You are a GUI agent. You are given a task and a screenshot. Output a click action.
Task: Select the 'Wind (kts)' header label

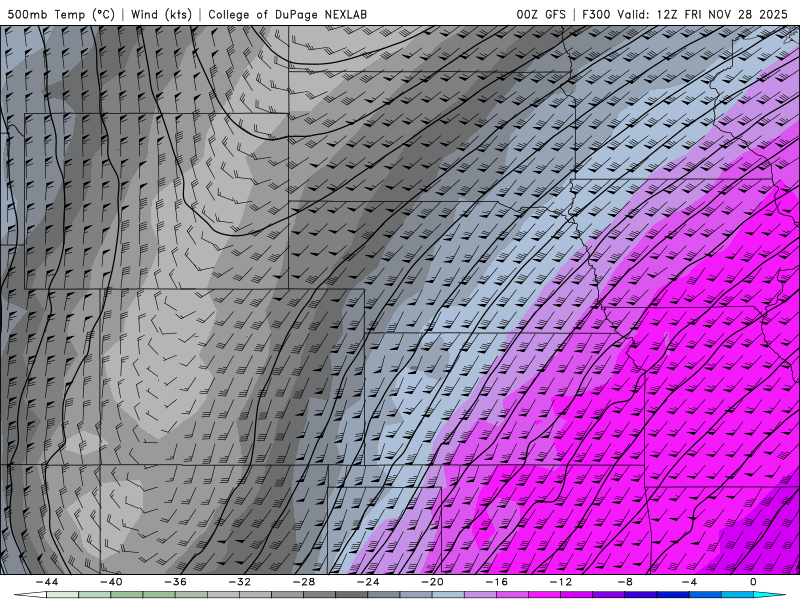point(162,14)
